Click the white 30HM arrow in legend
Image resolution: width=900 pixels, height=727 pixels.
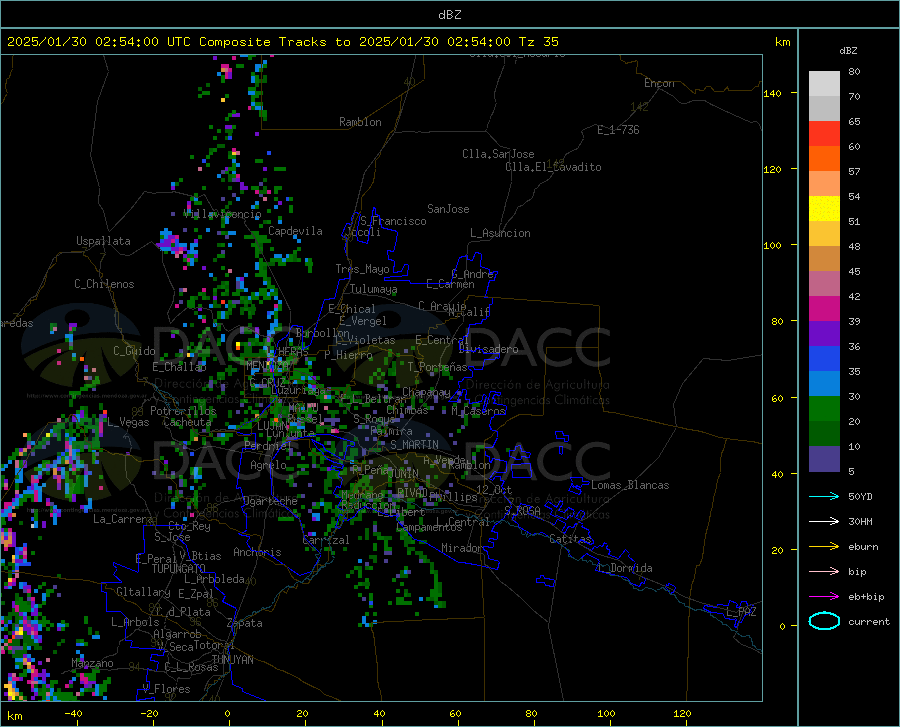coord(824,522)
